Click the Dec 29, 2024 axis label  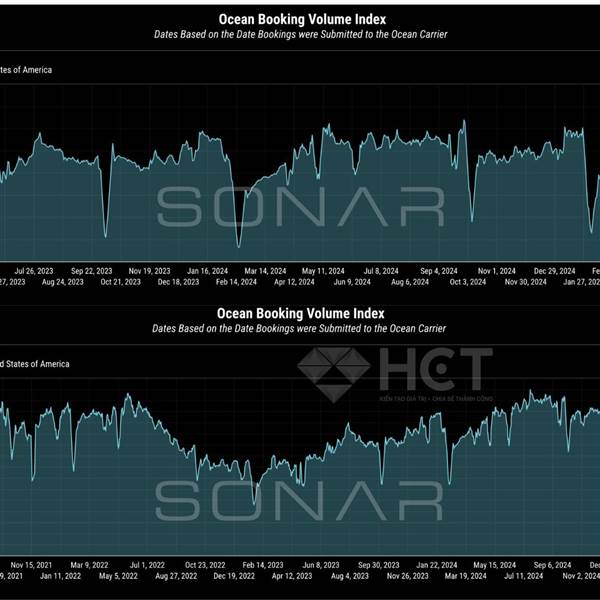[x=554, y=271]
